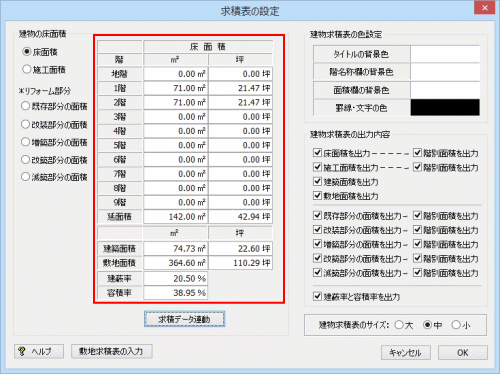This screenshot has height=374, width=500.
Task: Toggle 階別面積を出力 beside 減築部分の面積を出力
Action: (417, 273)
